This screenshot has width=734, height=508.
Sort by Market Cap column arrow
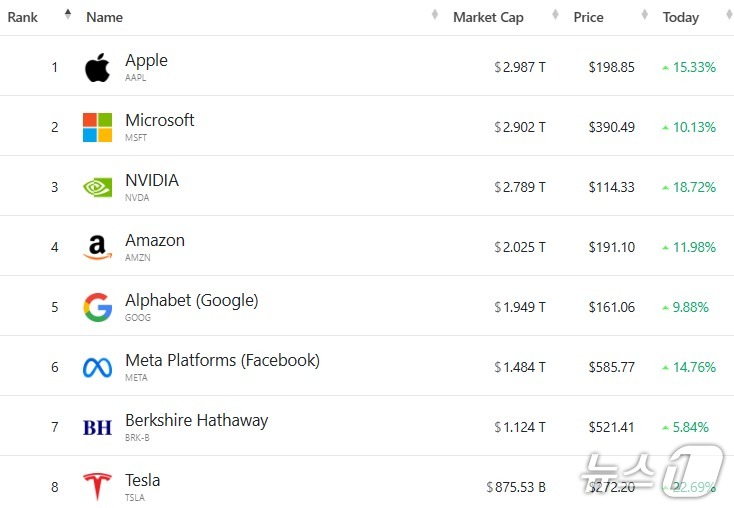(555, 14)
